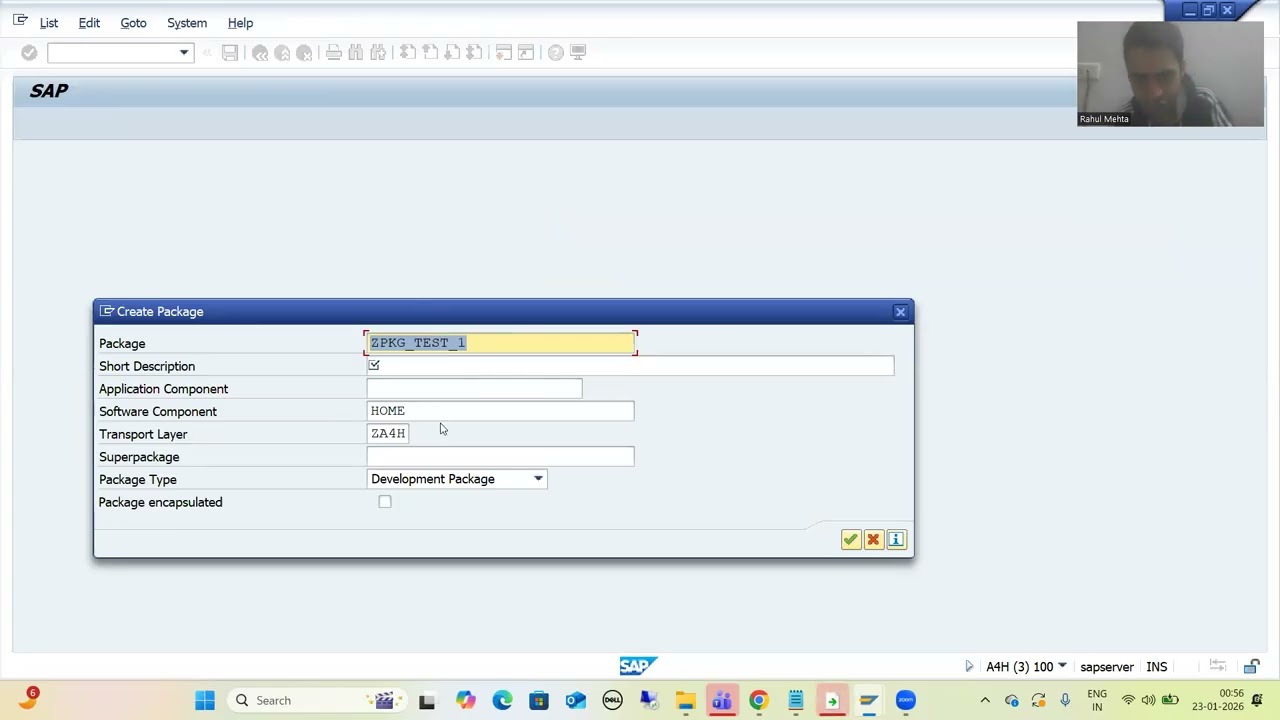The image size is (1280, 720).
Task: Click the Print icon in SAP toolbar
Action: 334,52
